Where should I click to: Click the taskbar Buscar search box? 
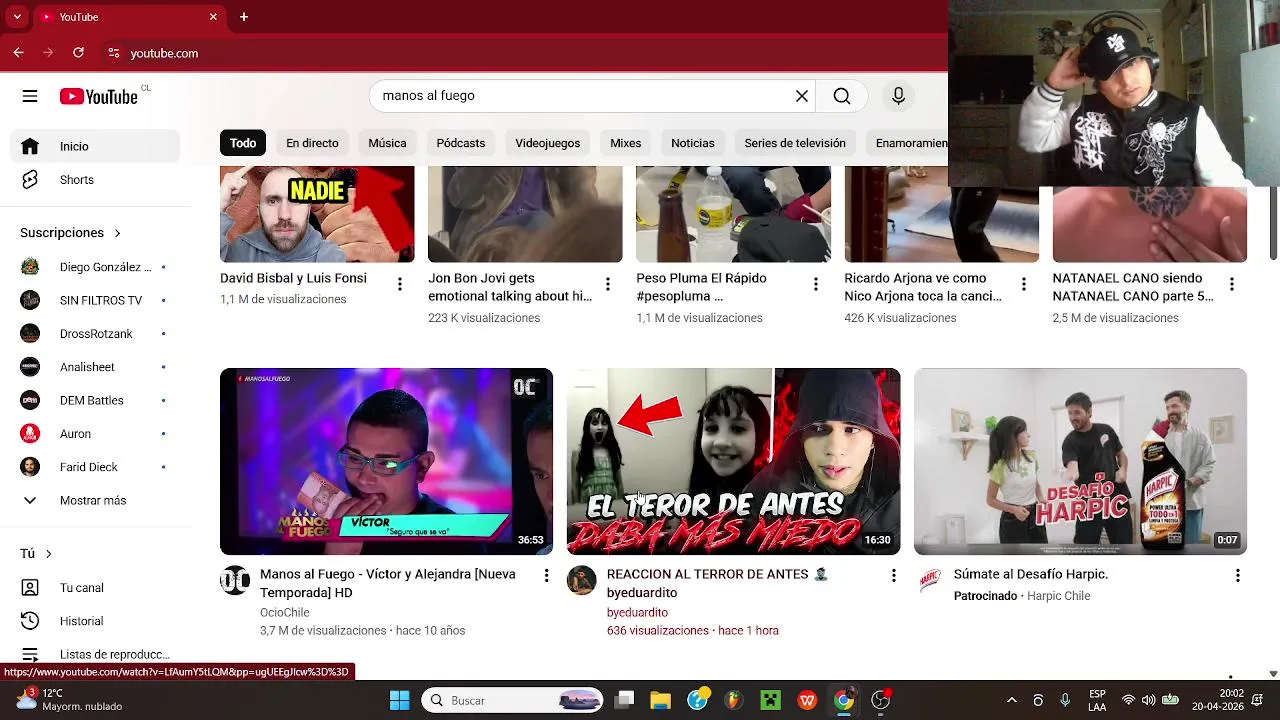point(512,700)
